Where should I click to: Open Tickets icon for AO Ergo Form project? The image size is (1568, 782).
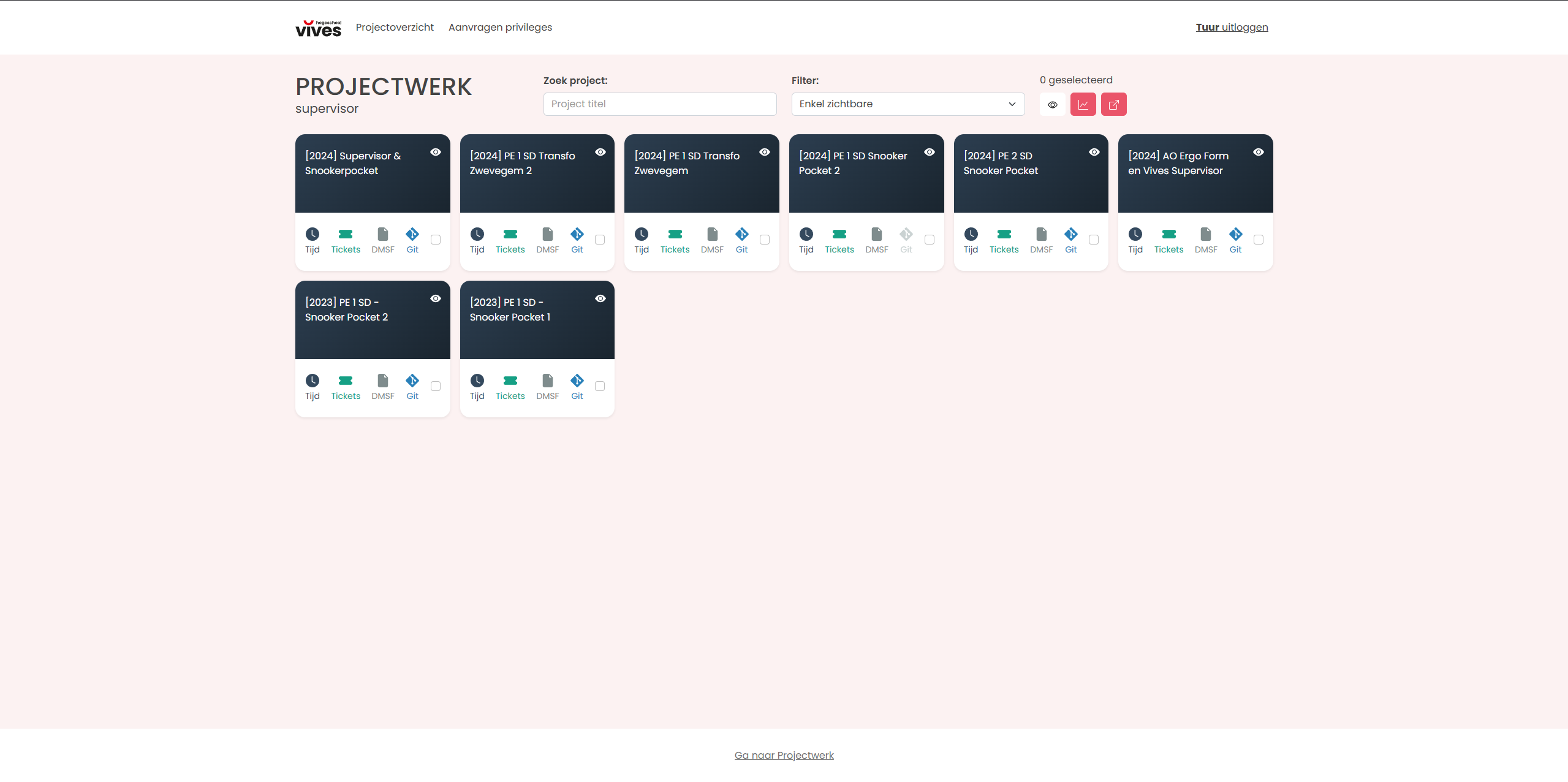click(1168, 234)
